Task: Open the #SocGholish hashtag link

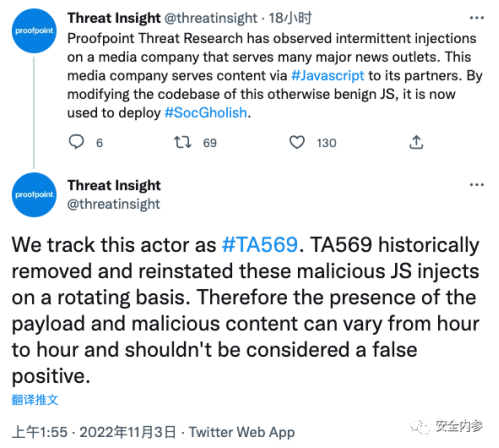Action: pyautogui.click(x=206, y=113)
